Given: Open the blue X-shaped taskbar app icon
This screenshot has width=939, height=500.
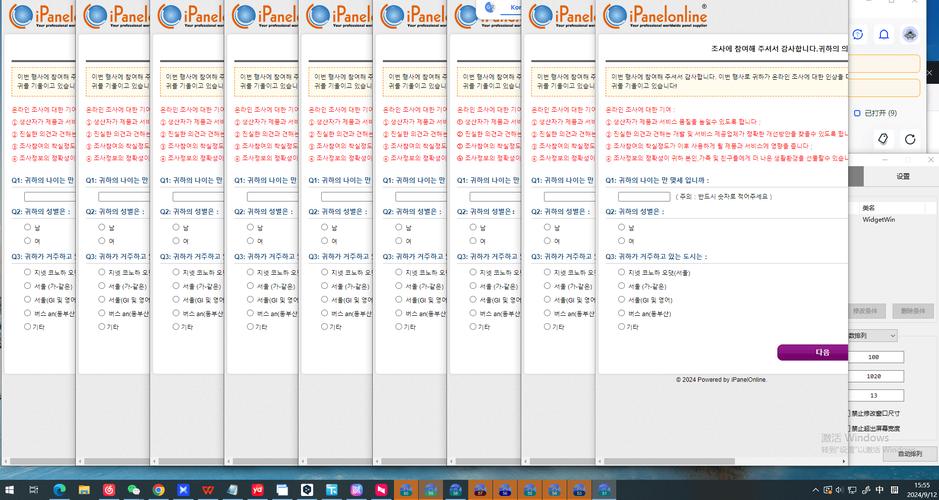Looking at the screenshot, I should [x=183, y=489].
